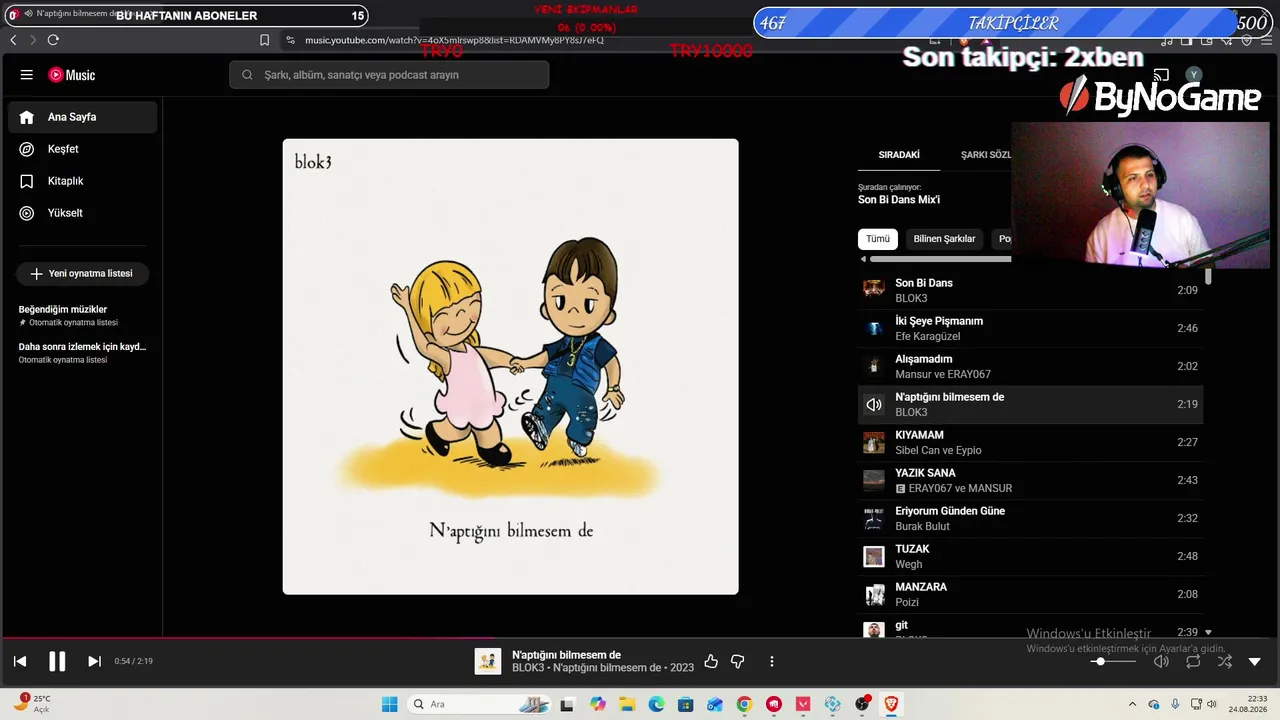Click the YouTube Music logo
1280x720 pixels.
[x=72, y=75]
